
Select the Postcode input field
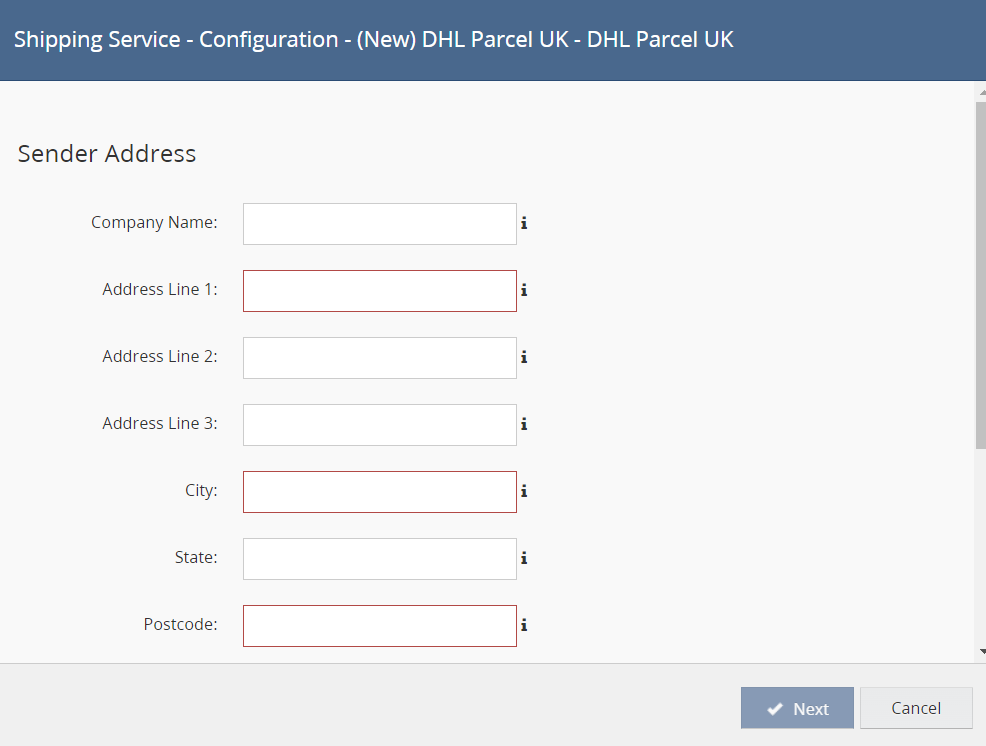point(380,626)
